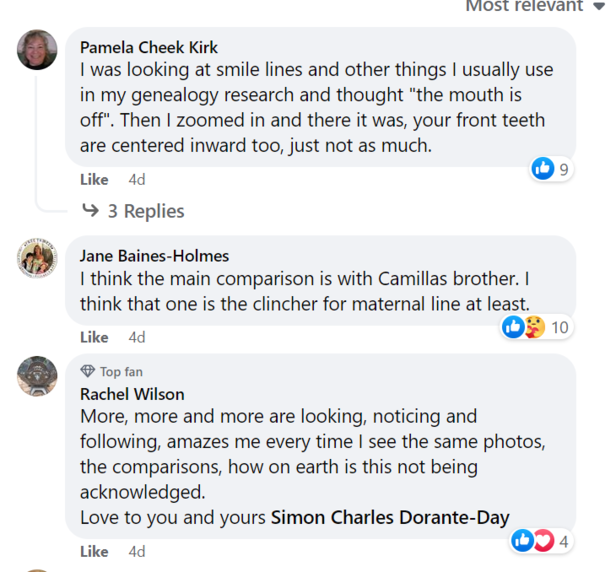The height and width of the screenshot is (572, 616).
Task: Open Rachel Wilson's profile name link
Action: [x=132, y=394]
